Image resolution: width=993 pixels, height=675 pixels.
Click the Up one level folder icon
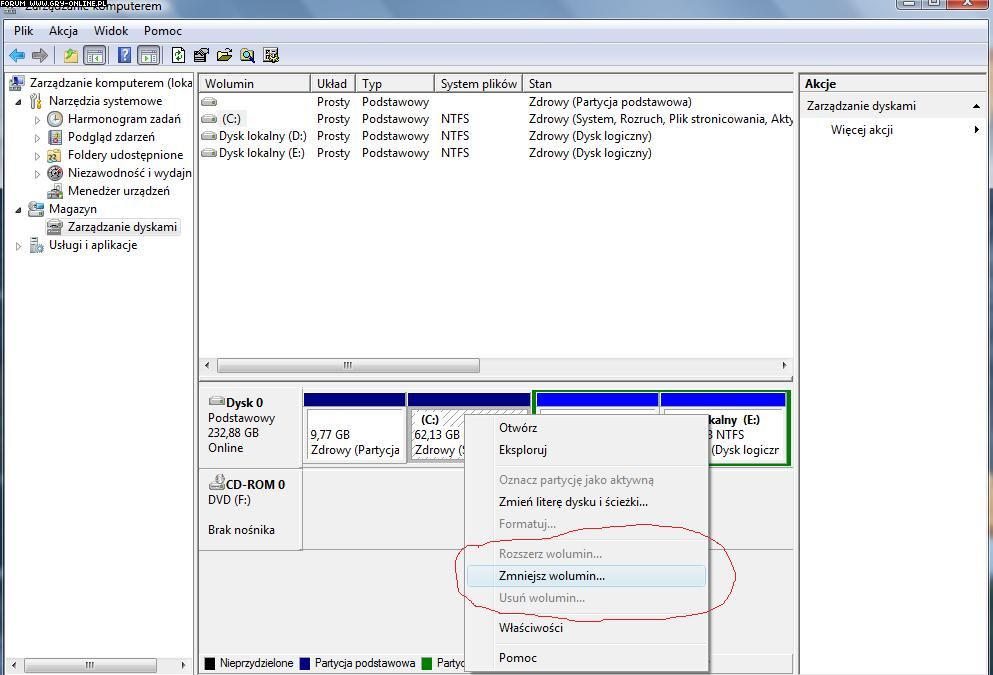[x=70, y=56]
